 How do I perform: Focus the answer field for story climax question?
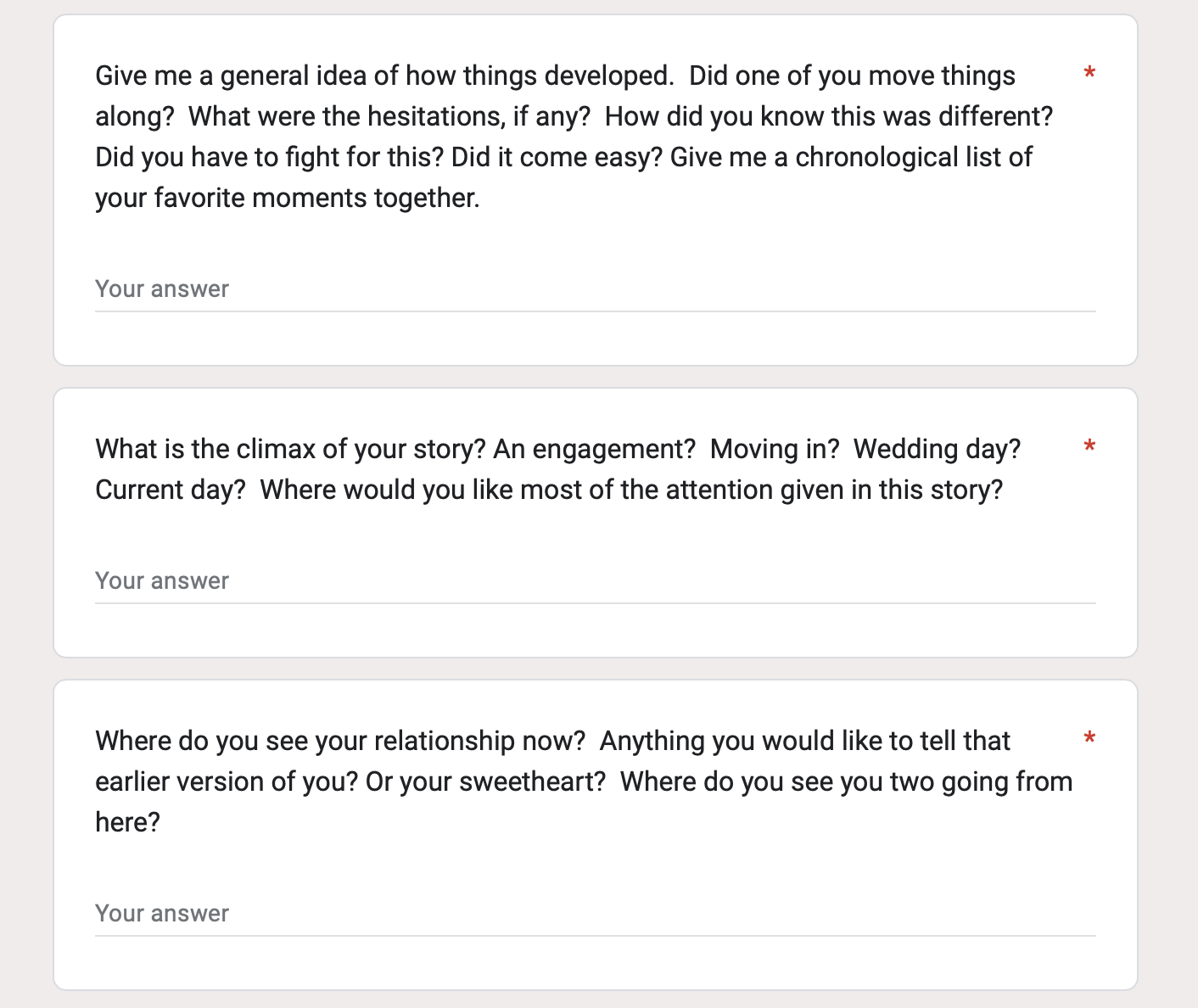tap(594, 581)
